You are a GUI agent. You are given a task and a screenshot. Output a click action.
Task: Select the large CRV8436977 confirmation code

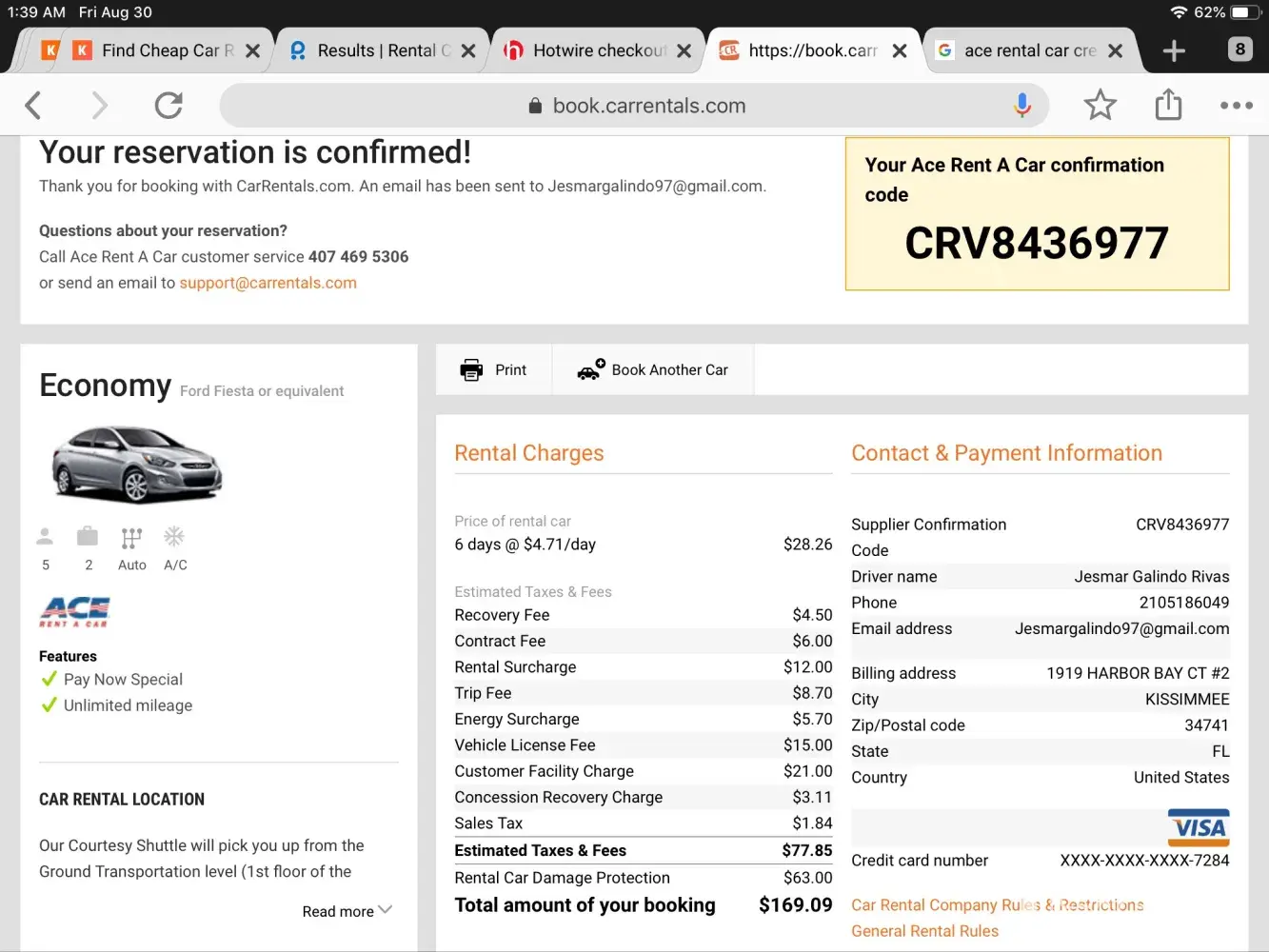pos(1037,243)
